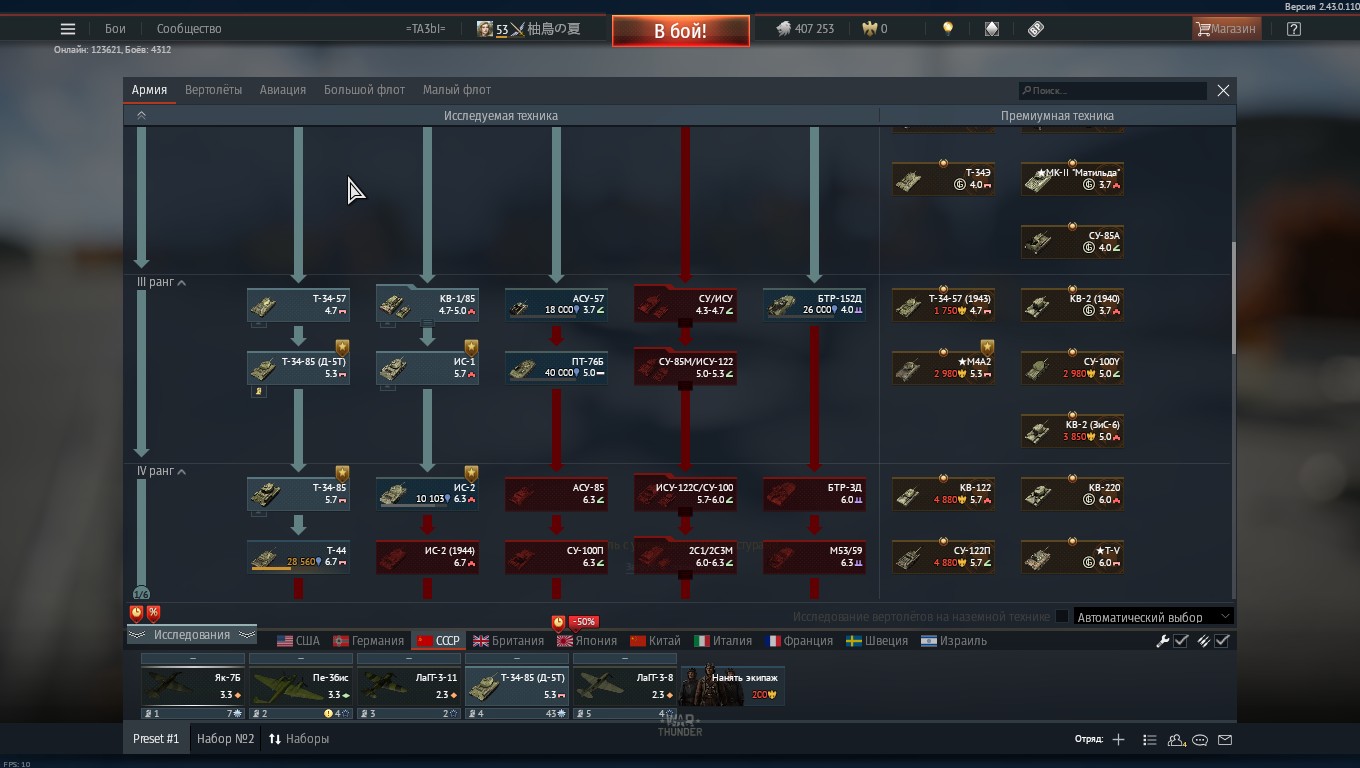Select the США nation tab
Screen dimensions: 1360x768
(298, 641)
